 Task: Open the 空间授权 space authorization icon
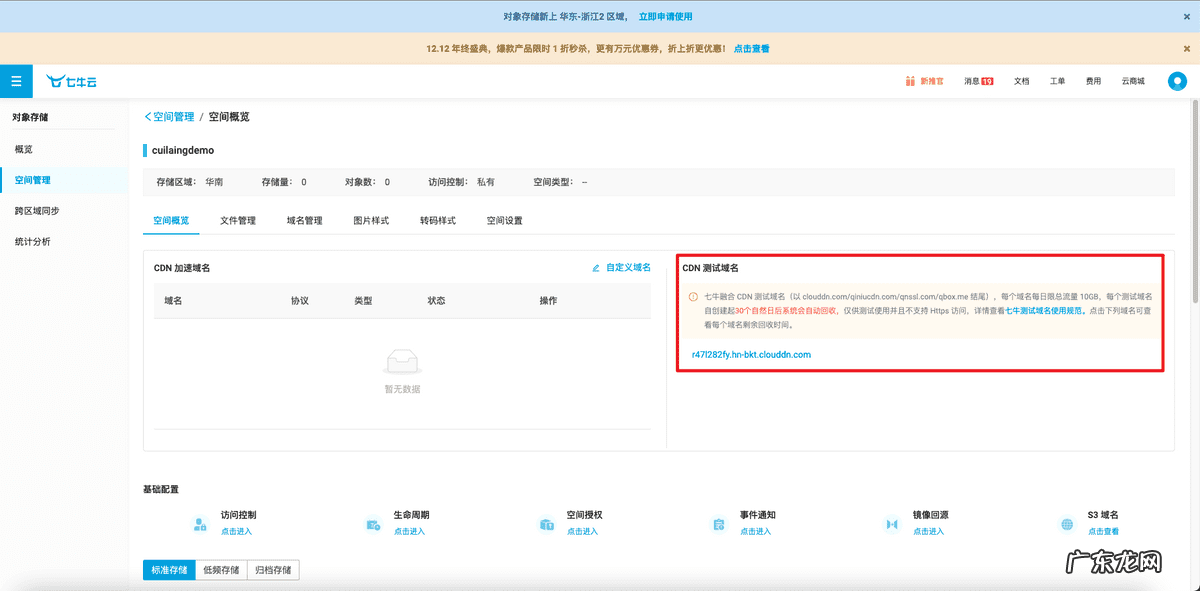pyautogui.click(x=546, y=522)
